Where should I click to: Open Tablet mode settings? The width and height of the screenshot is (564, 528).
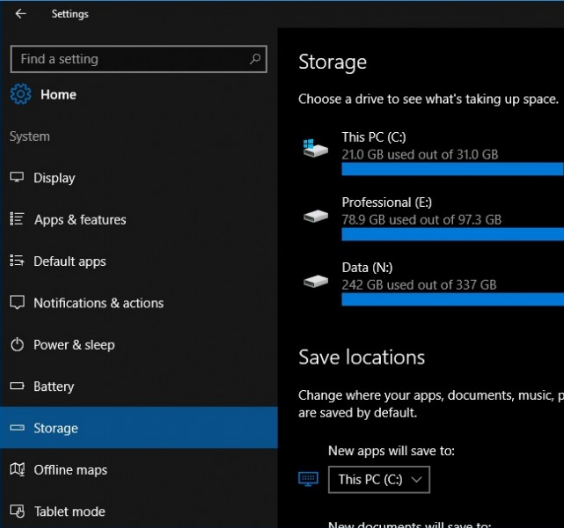coord(139,511)
